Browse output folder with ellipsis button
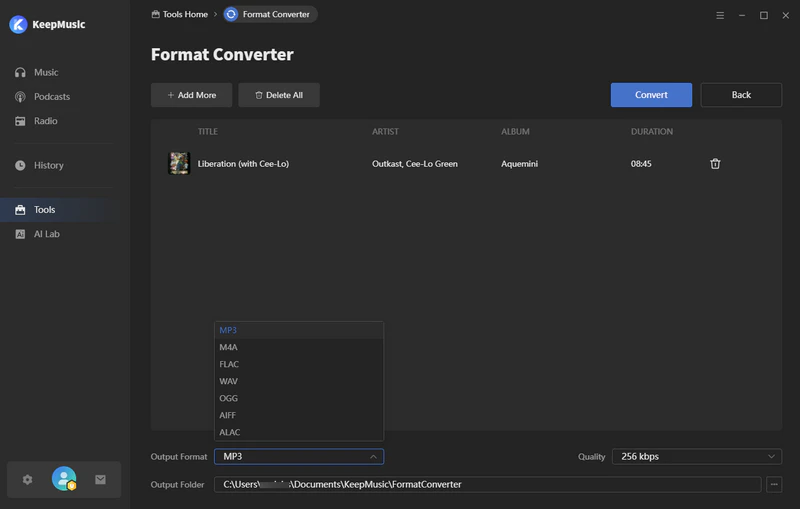This screenshot has width=800, height=509. pyautogui.click(x=774, y=485)
